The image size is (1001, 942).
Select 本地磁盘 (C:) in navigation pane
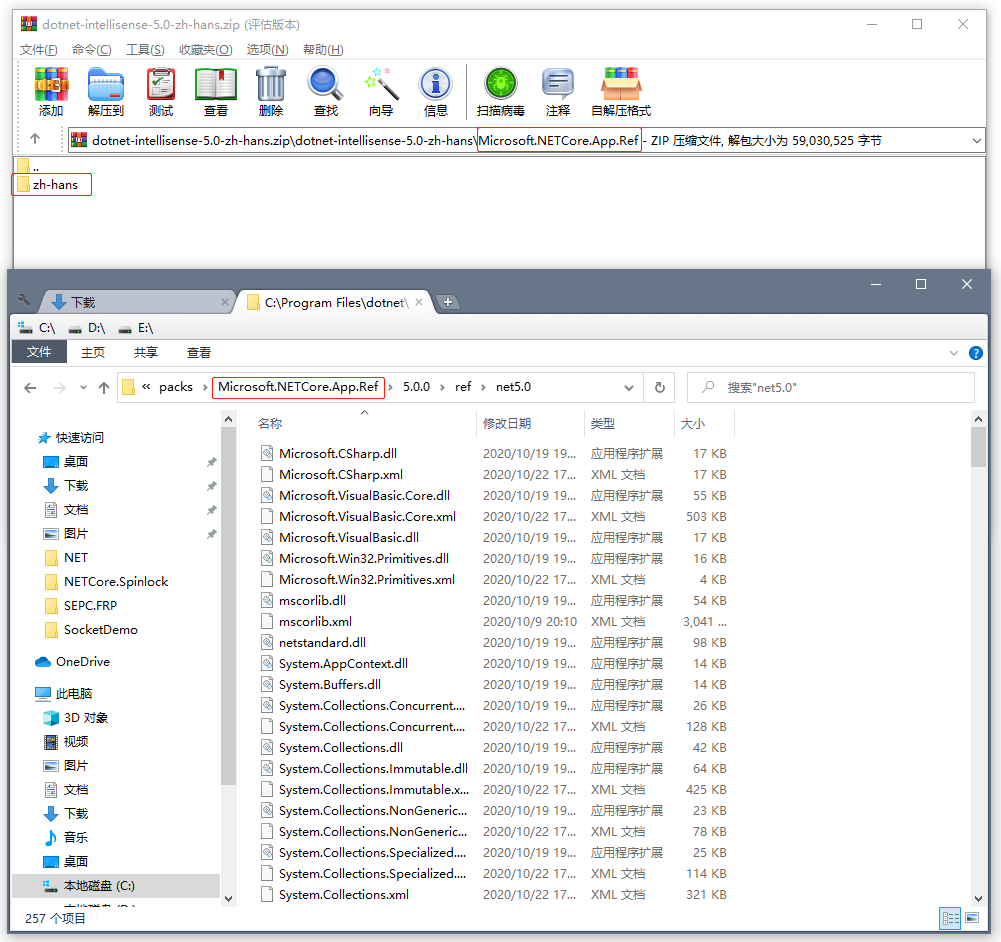(116, 886)
